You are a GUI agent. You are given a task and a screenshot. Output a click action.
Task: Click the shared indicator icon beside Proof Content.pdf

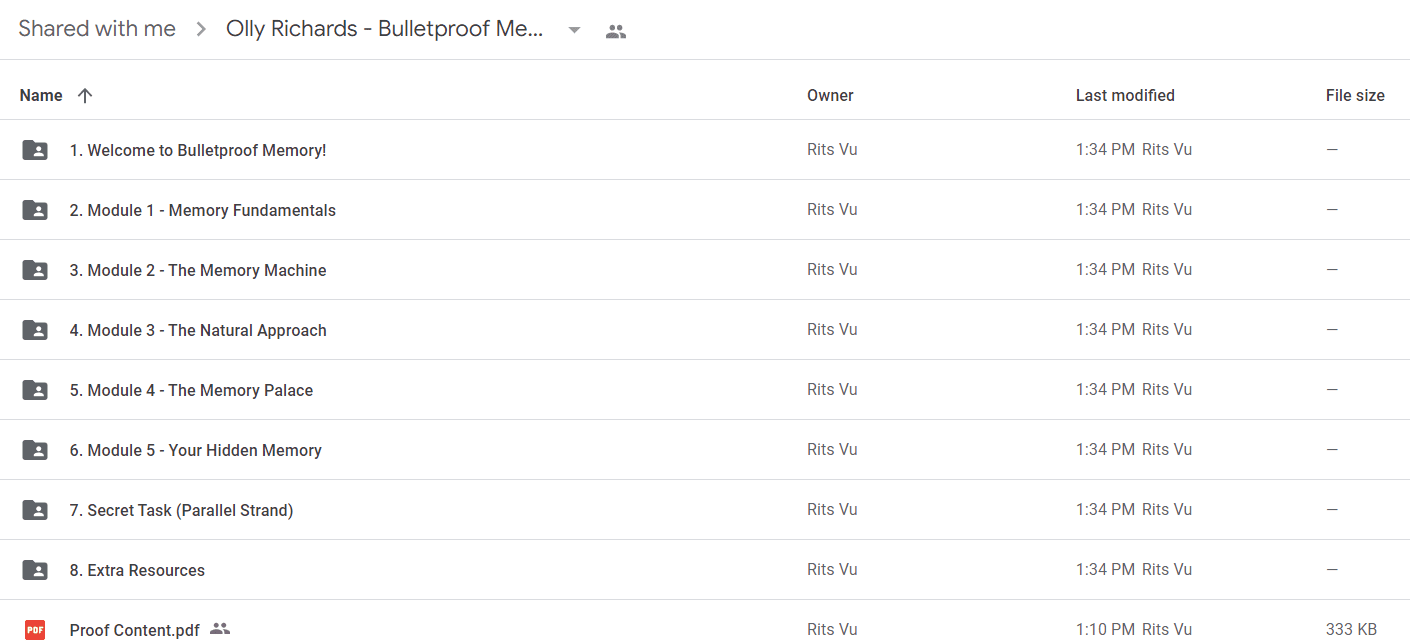220,629
